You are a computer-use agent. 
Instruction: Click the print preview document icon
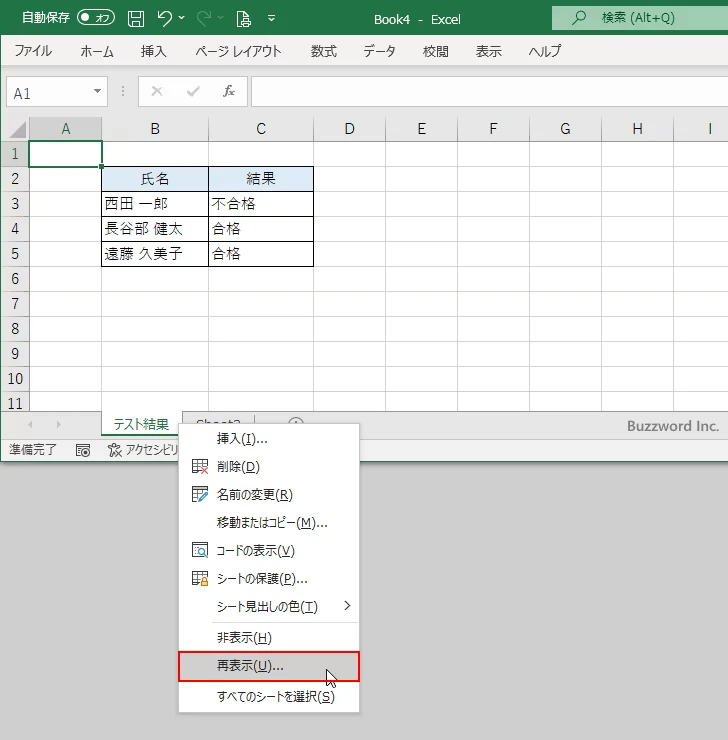point(243,19)
